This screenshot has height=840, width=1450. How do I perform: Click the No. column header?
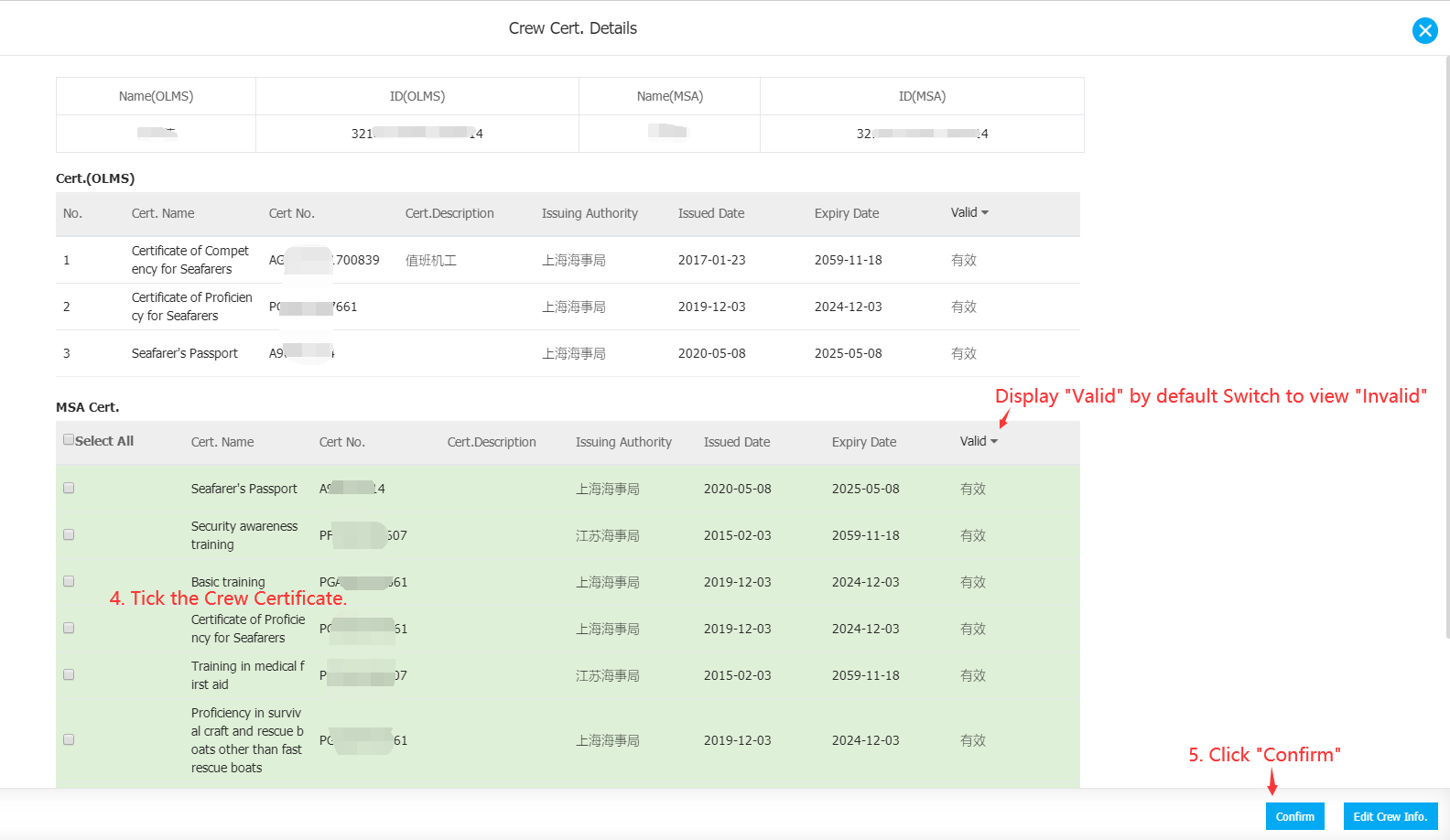click(72, 213)
